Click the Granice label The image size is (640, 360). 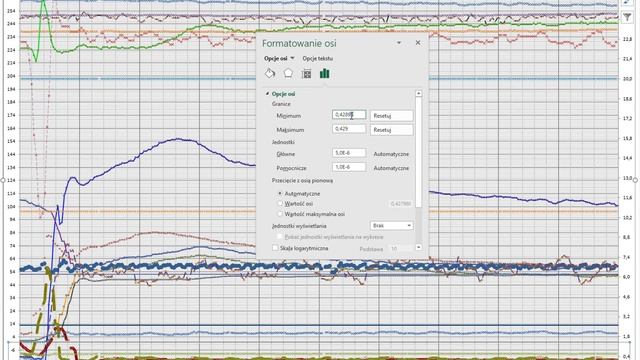[x=281, y=104]
